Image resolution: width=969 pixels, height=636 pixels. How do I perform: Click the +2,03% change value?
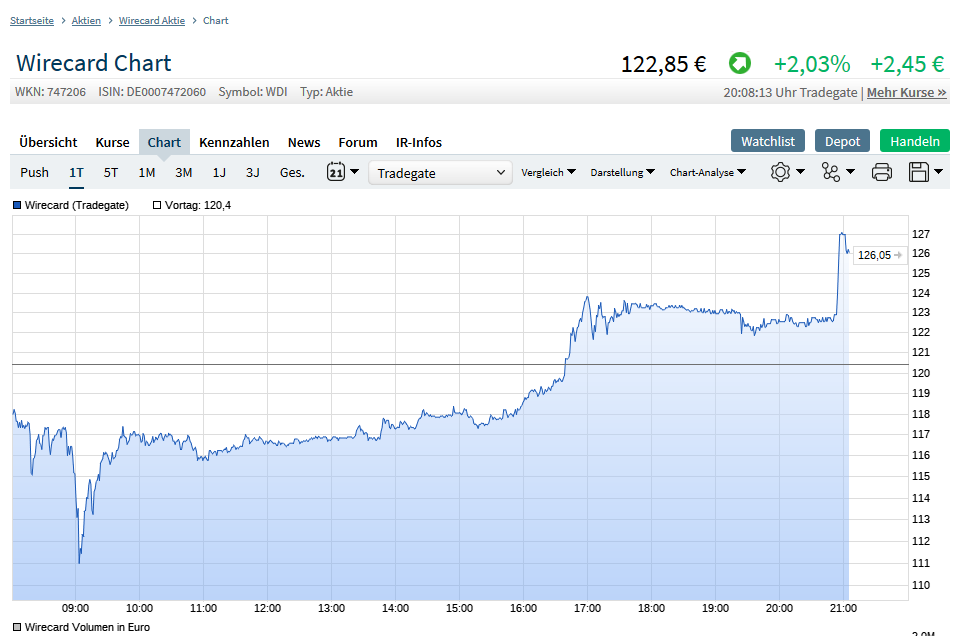(x=812, y=64)
